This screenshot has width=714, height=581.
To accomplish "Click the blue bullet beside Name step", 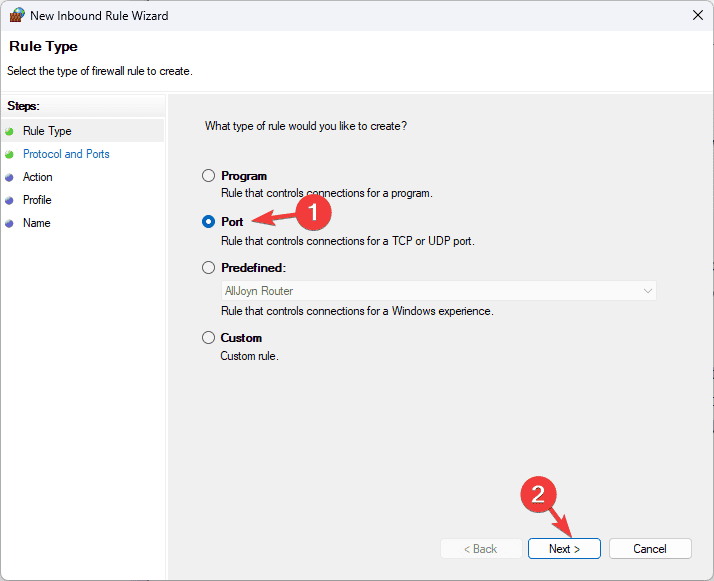I will pos(10,223).
